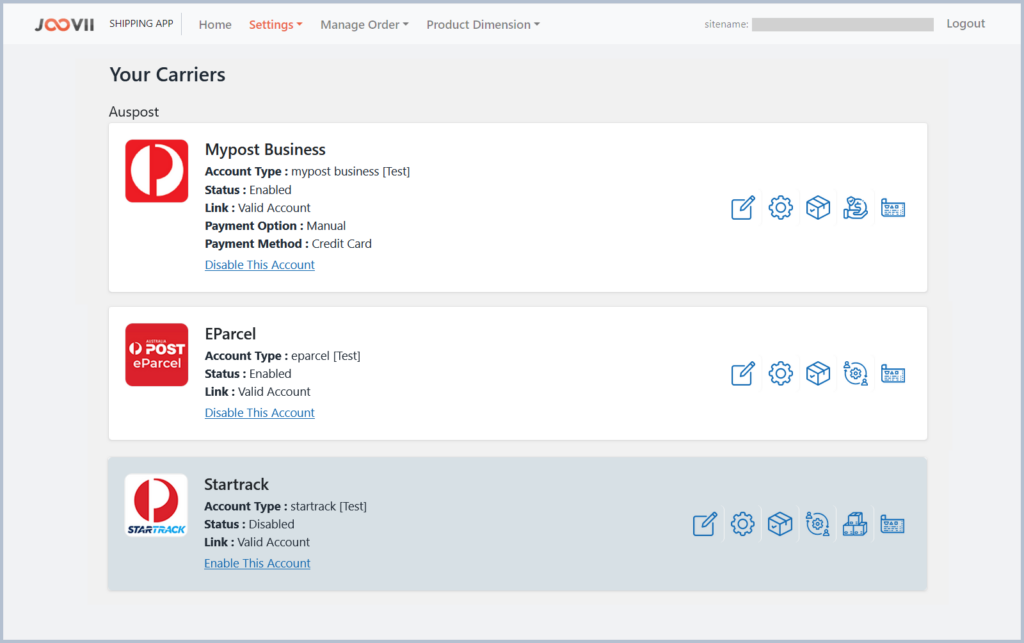
Task: Open the gear settings icon for Mypost Business
Action: coord(780,208)
